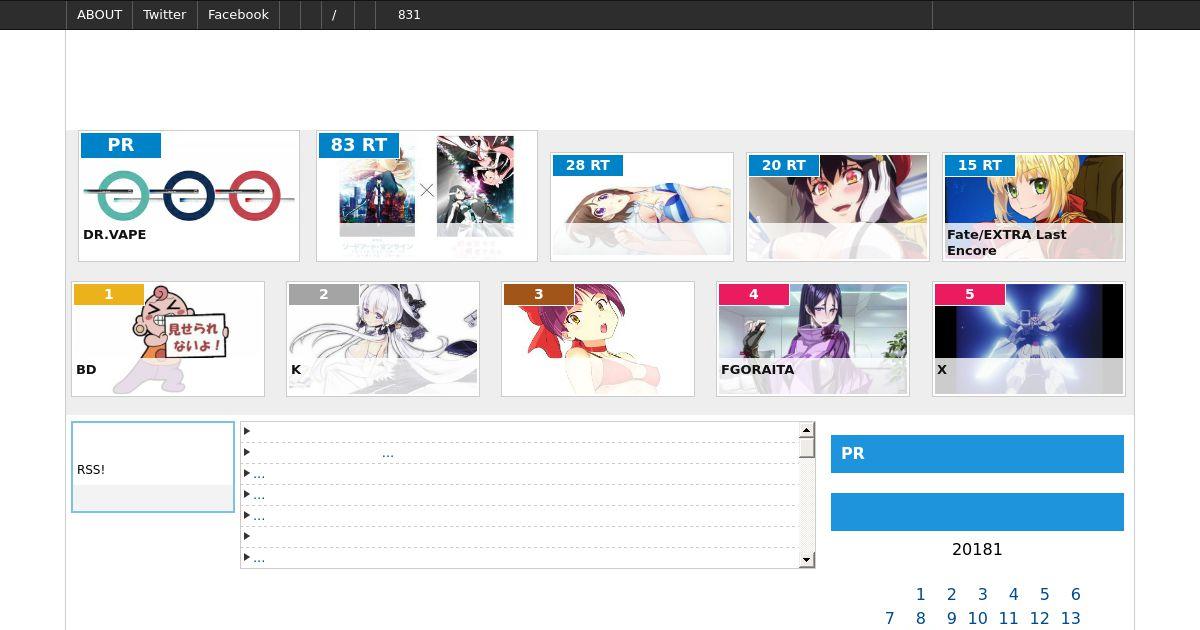The image size is (1200, 630).
Task: Open the Fate/EXTRA Last Encore card
Action: (1034, 207)
